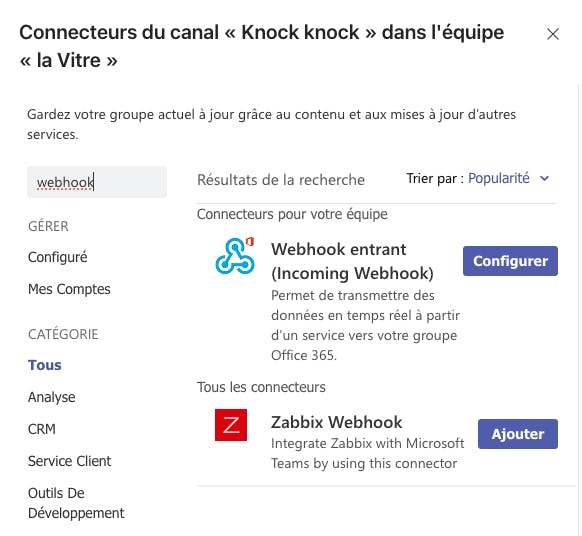Viewport: 582px width, 536px height.
Task: Click the Office 365 badge on webhook icon
Action: coord(250,242)
